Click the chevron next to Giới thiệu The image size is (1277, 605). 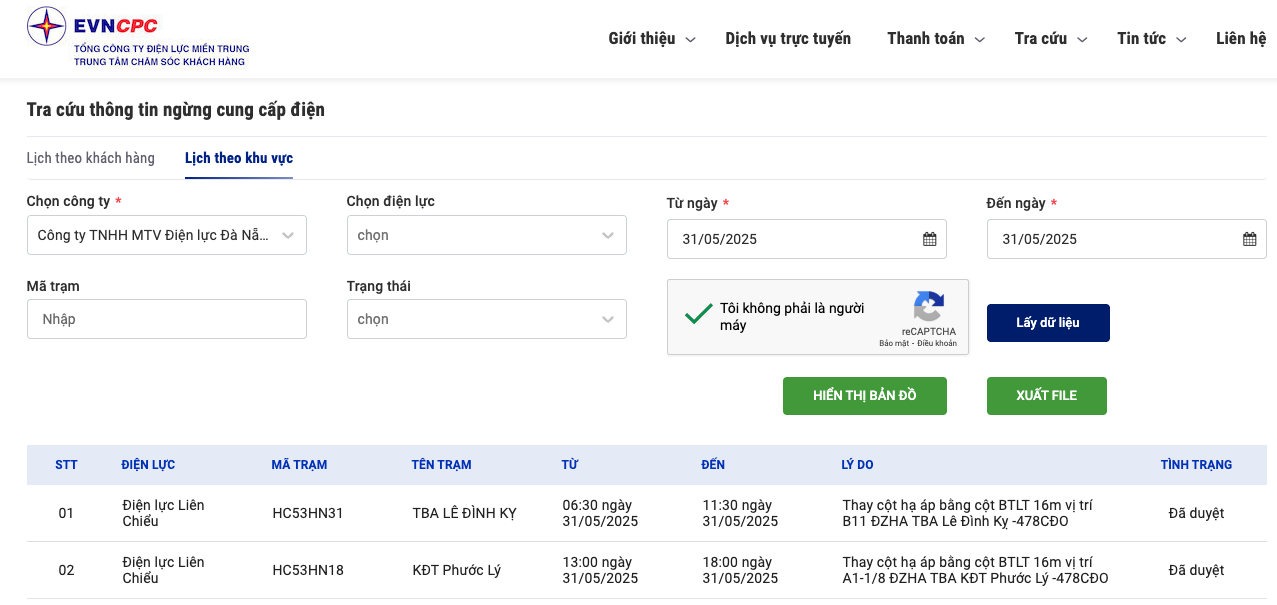click(x=690, y=40)
